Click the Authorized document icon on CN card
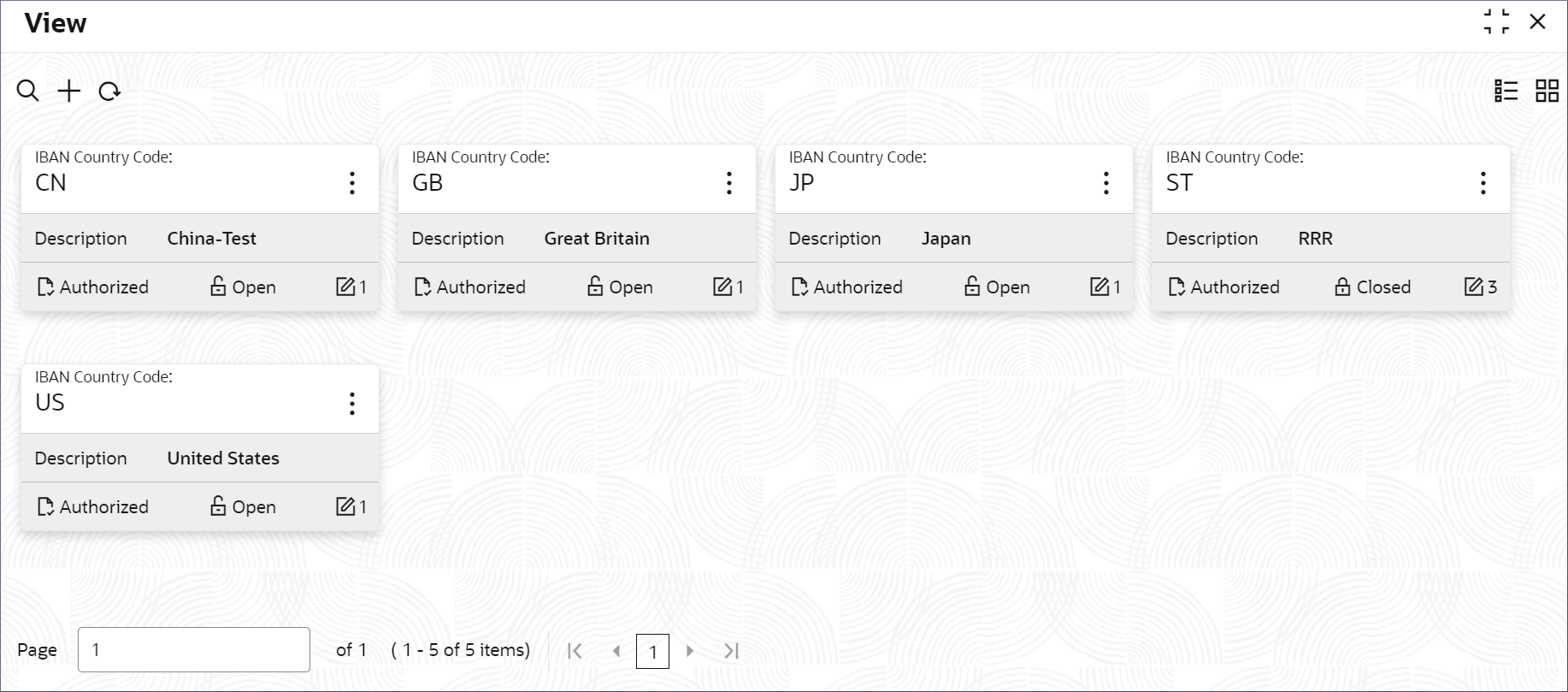1568x692 pixels. pyautogui.click(x=45, y=287)
